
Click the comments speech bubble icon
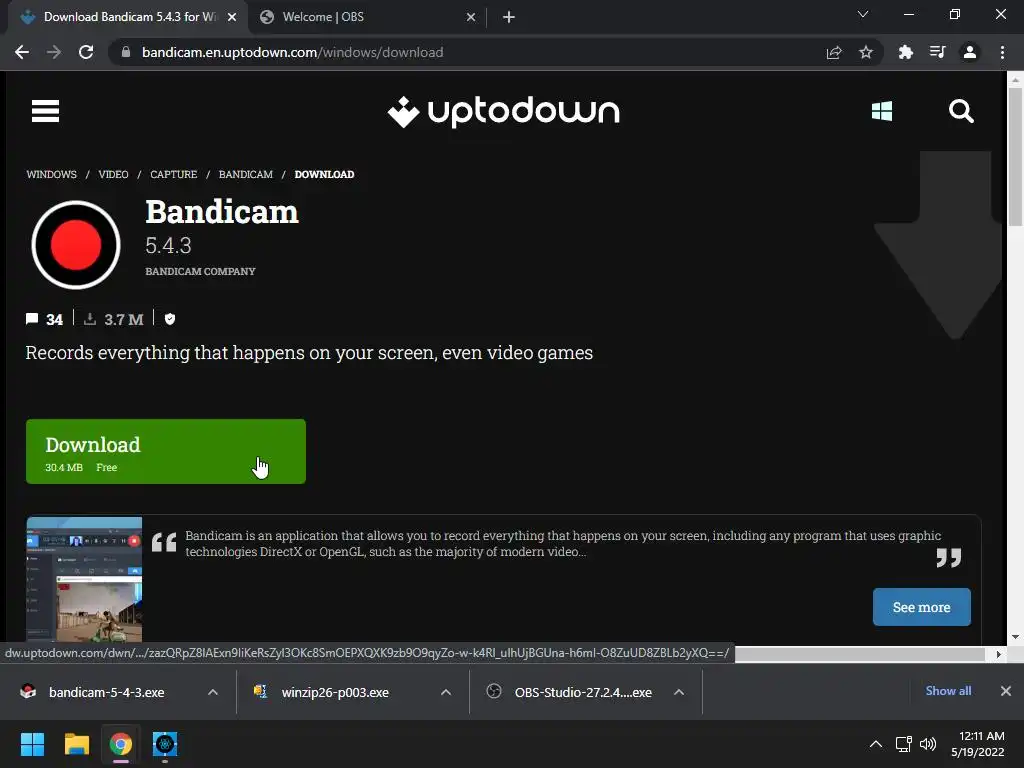[31, 319]
